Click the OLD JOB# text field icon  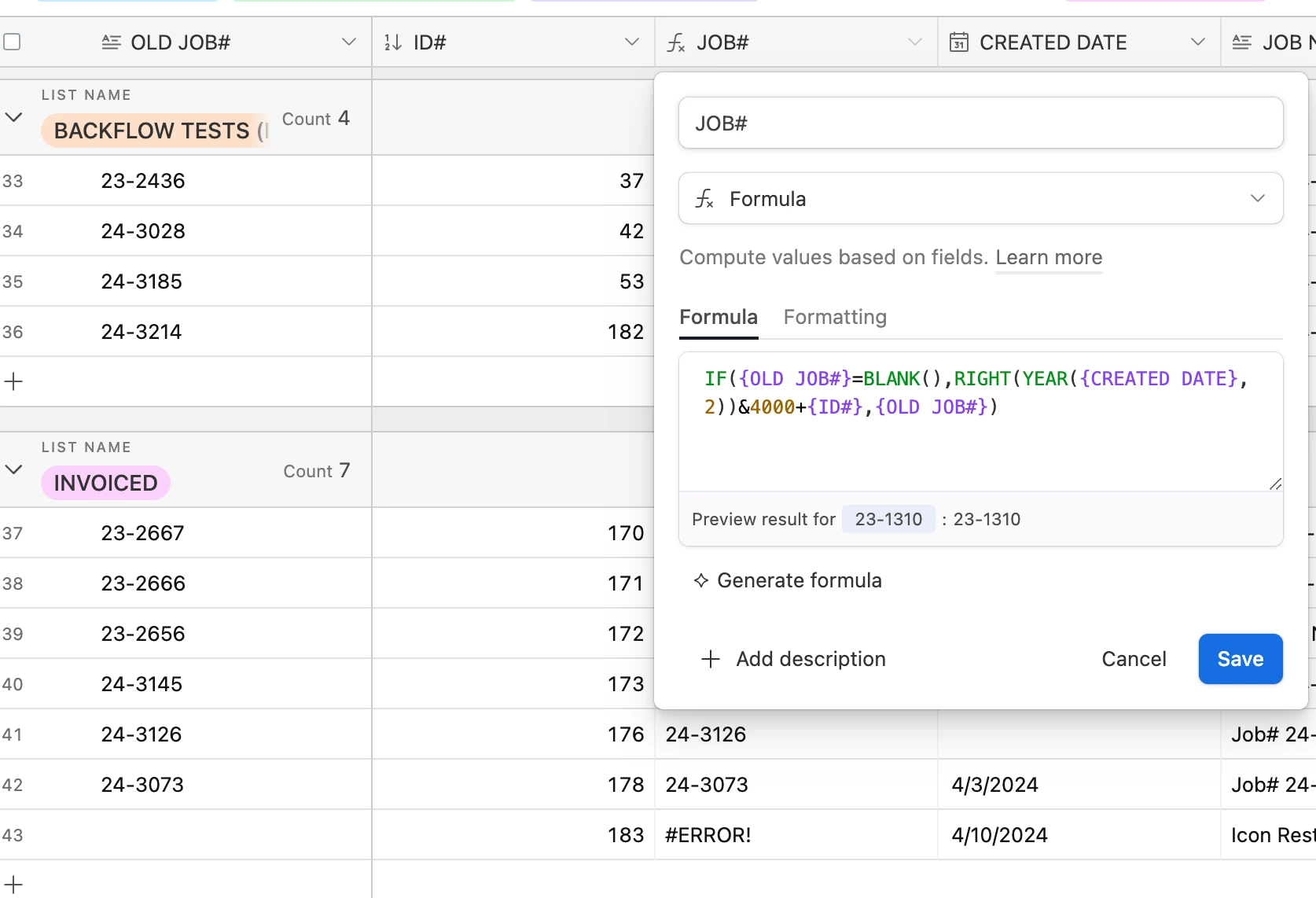[x=111, y=42]
